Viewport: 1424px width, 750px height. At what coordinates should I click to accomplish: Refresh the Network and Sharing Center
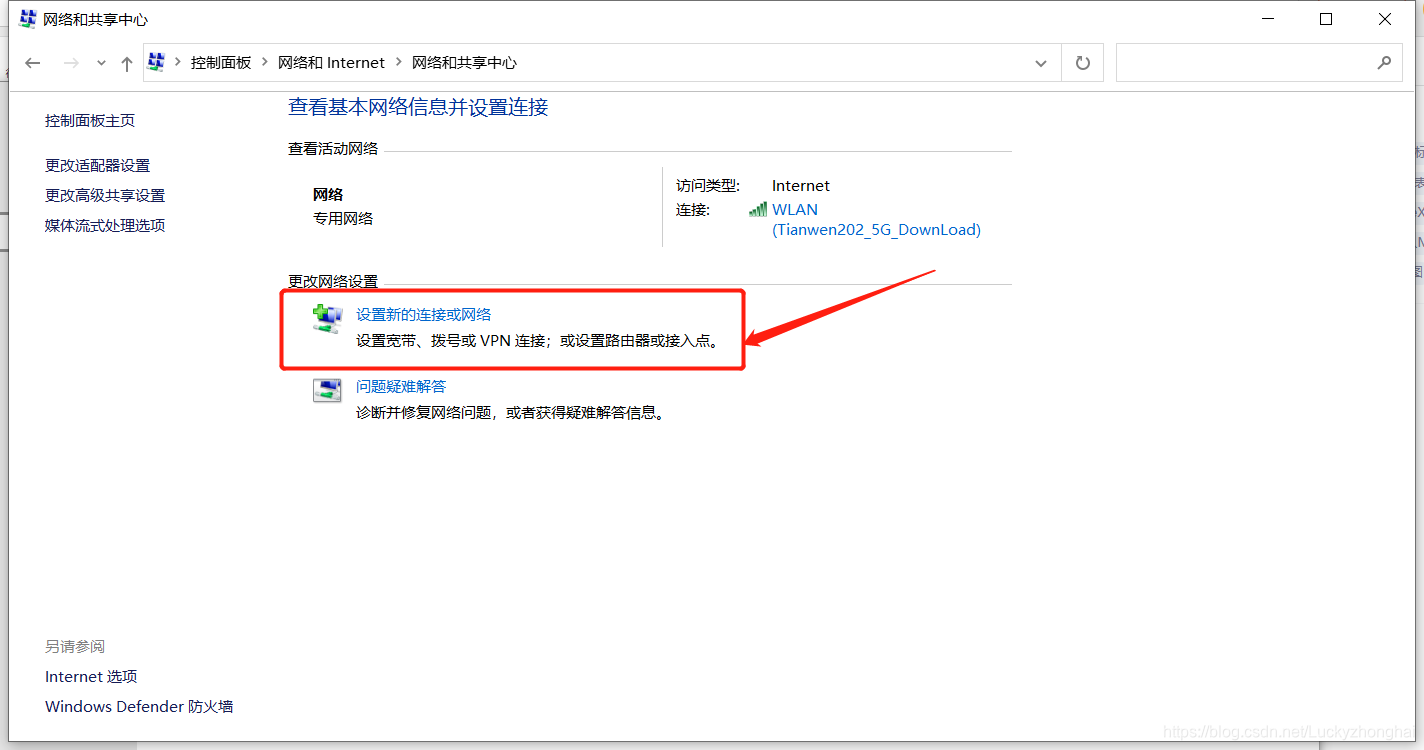[x=1082, y=63]
